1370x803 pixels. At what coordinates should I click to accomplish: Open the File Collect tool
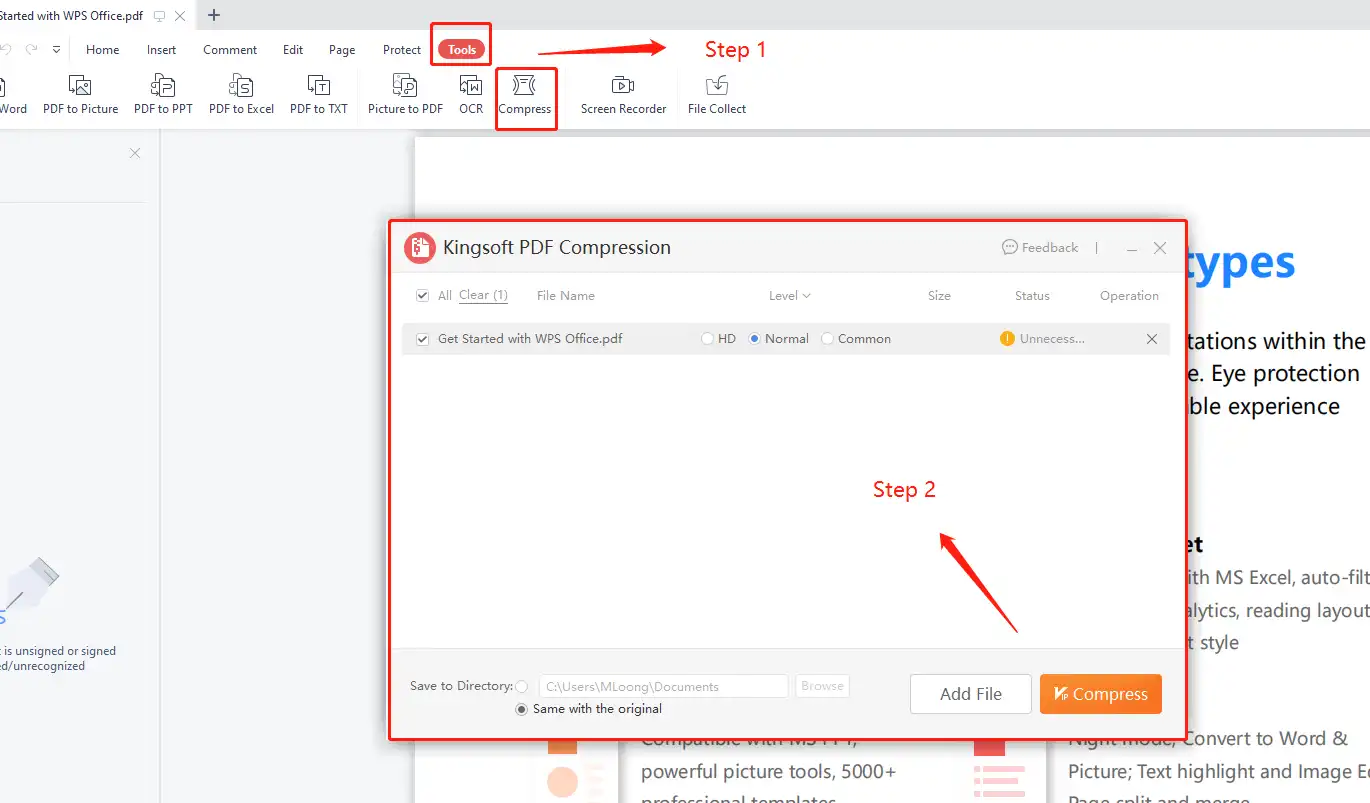click(x=717, y=95)
